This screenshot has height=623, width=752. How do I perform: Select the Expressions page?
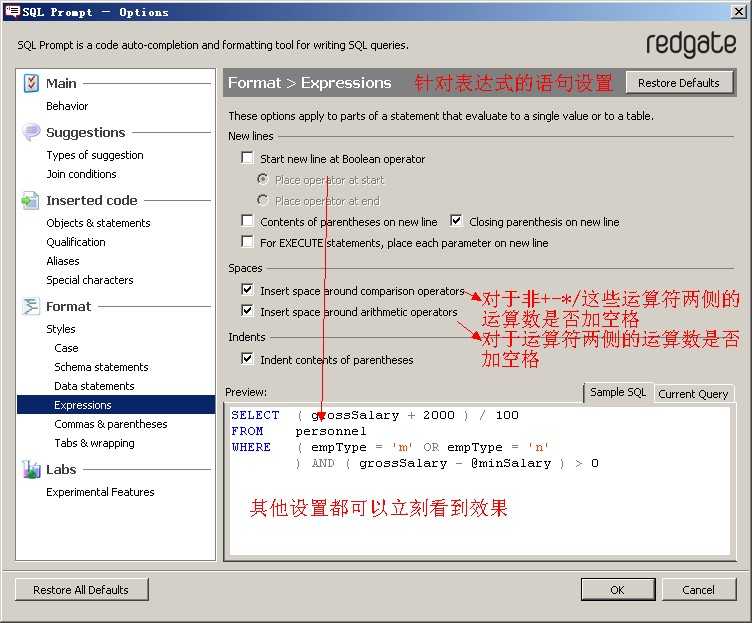coord(116,405)
